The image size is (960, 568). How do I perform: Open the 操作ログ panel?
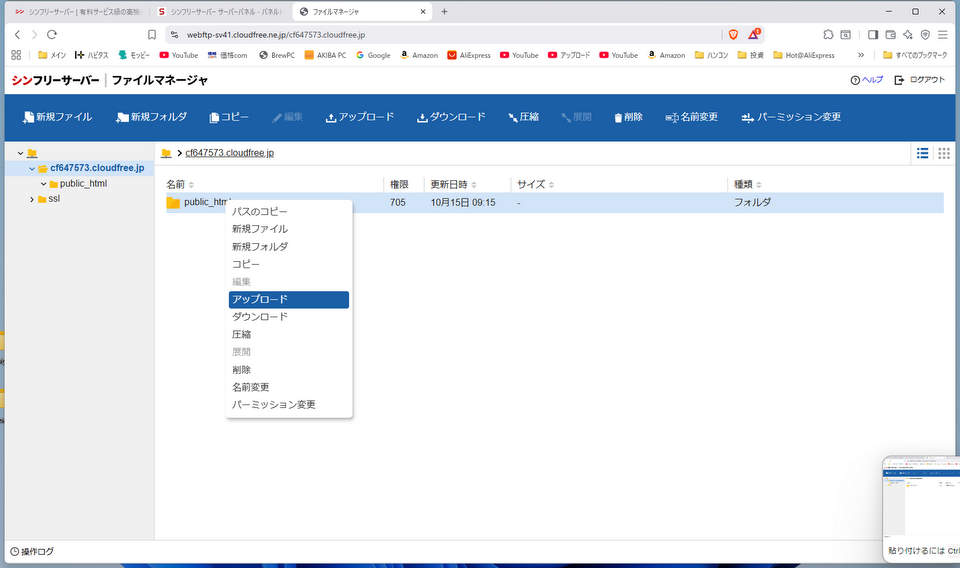coord(32,552)
